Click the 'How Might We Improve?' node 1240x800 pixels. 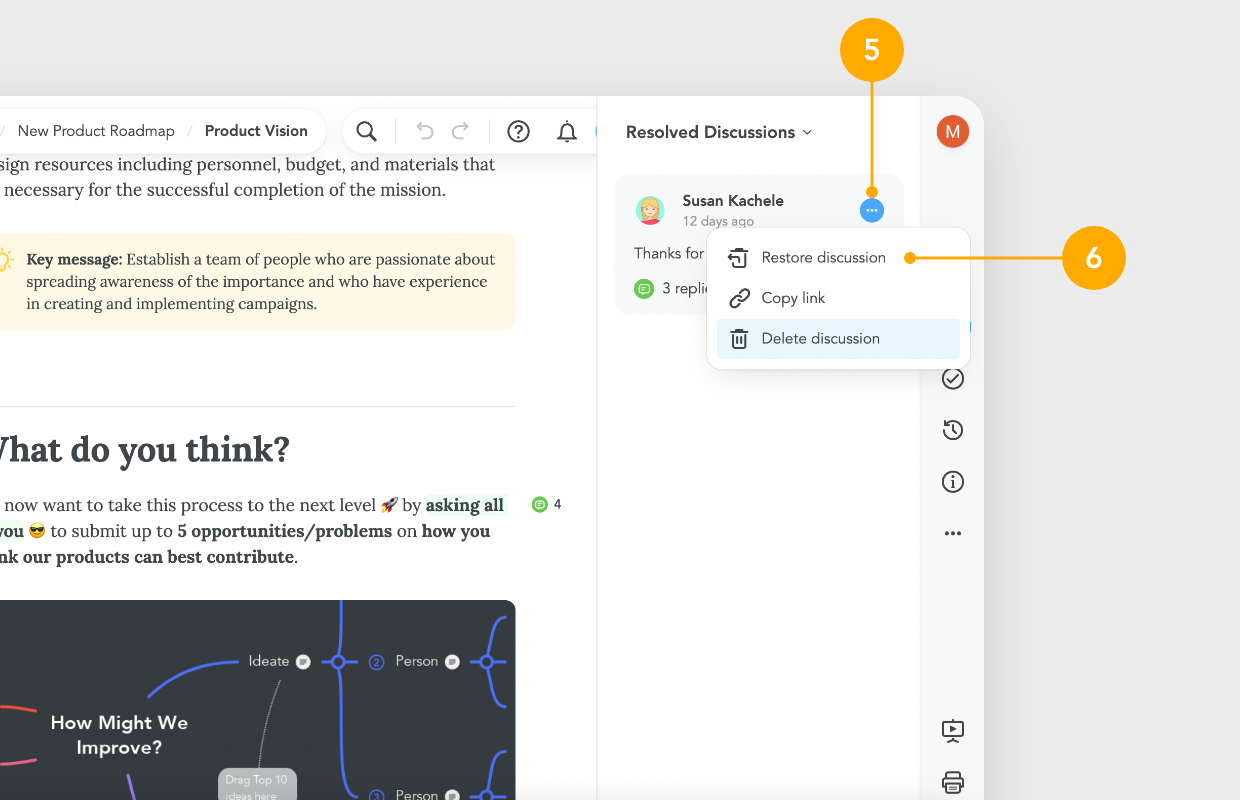(119, 735)
